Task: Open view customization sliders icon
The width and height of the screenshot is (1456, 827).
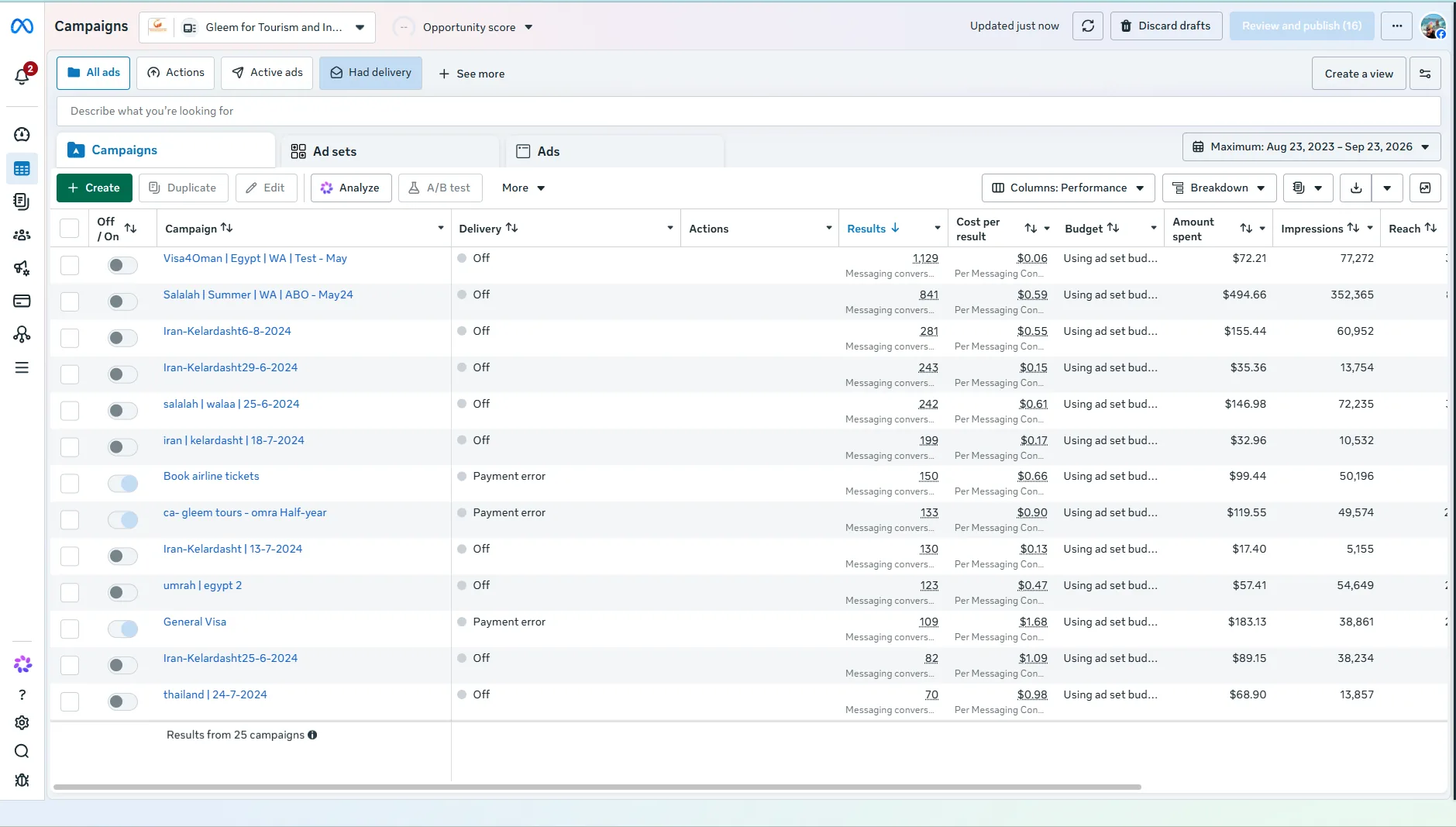Action: 1425,74
